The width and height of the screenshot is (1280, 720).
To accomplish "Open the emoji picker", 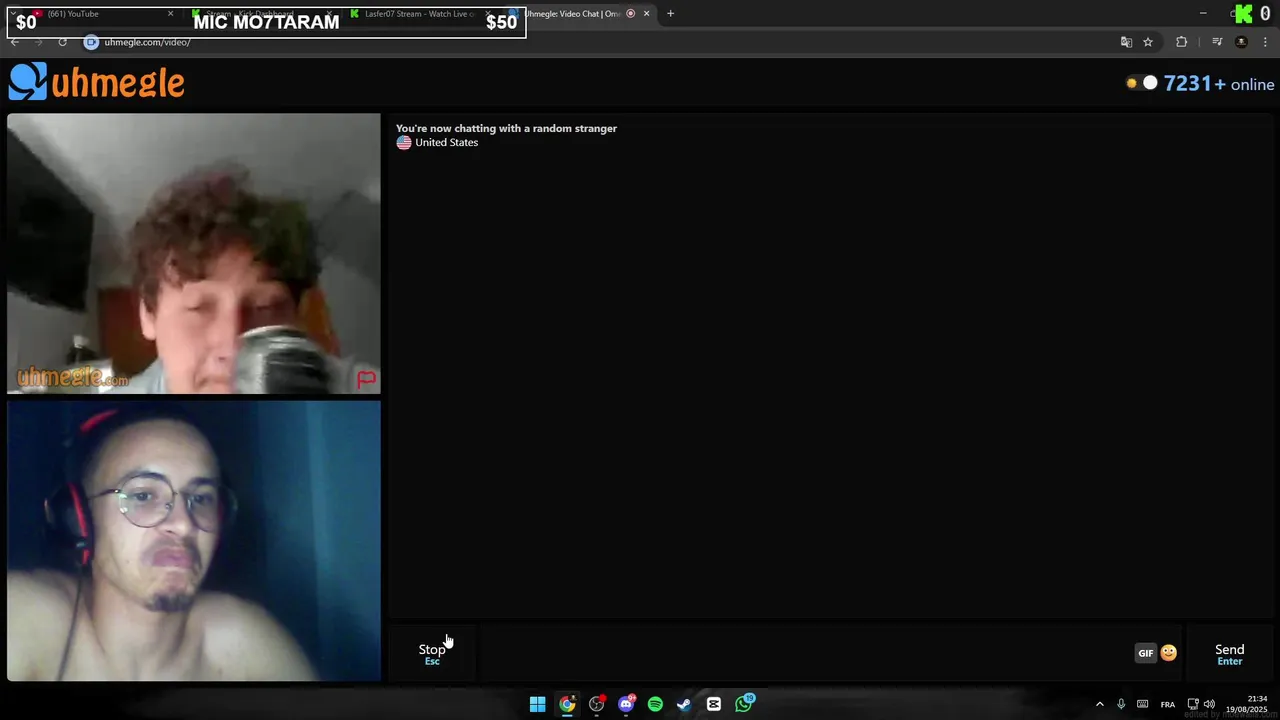I will pyautogui.click(x=1168, y=653).
